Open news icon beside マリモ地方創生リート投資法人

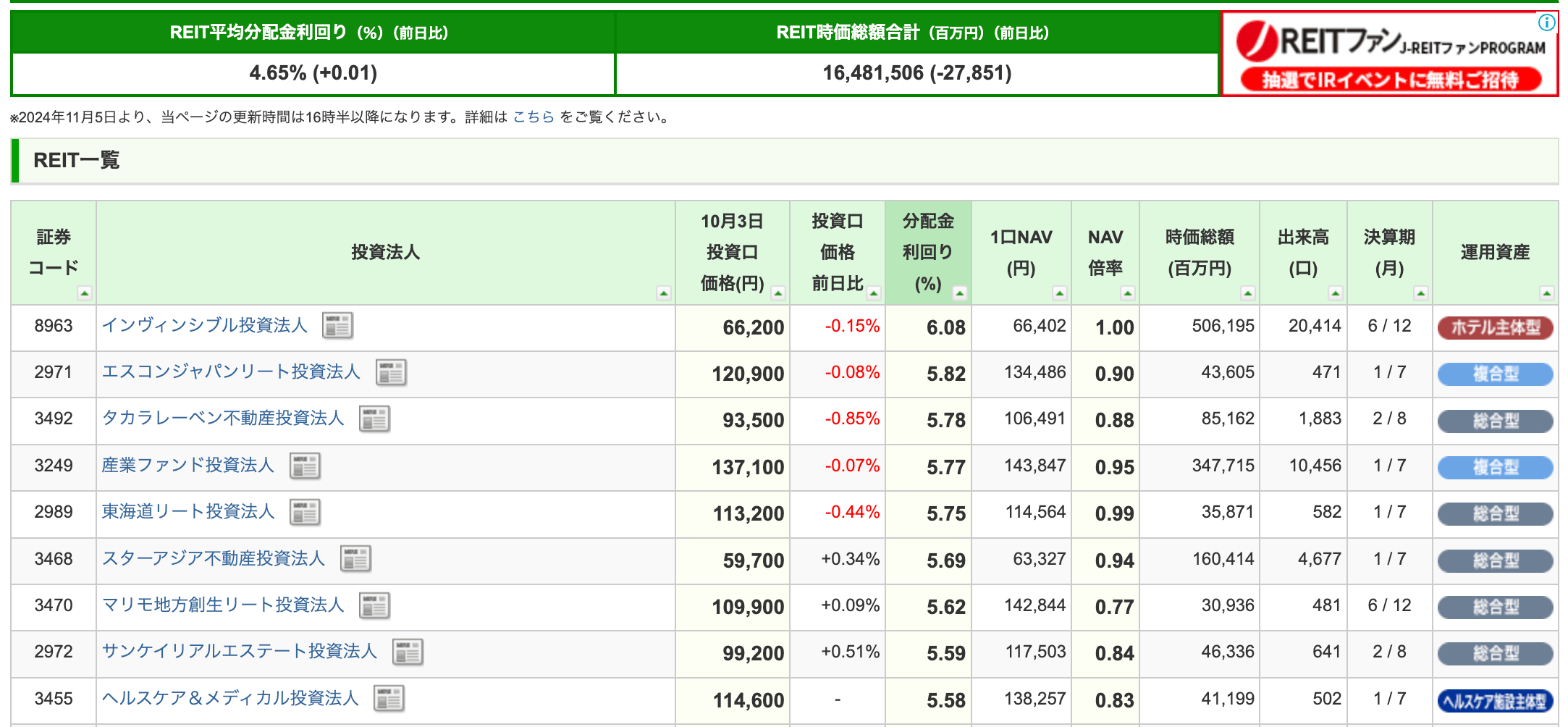tap(374, 605)
